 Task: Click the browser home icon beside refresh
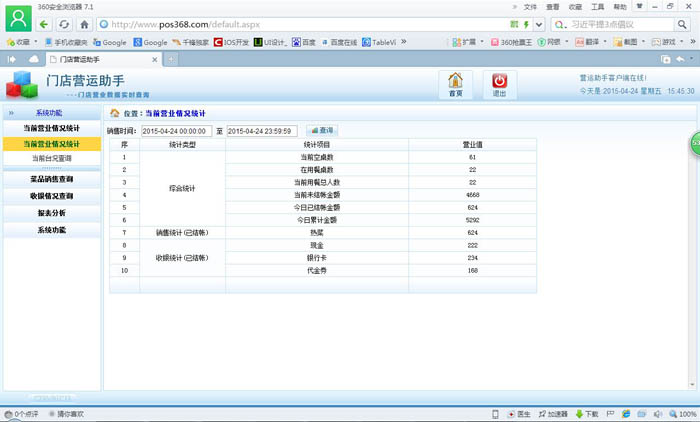point(85,23)
